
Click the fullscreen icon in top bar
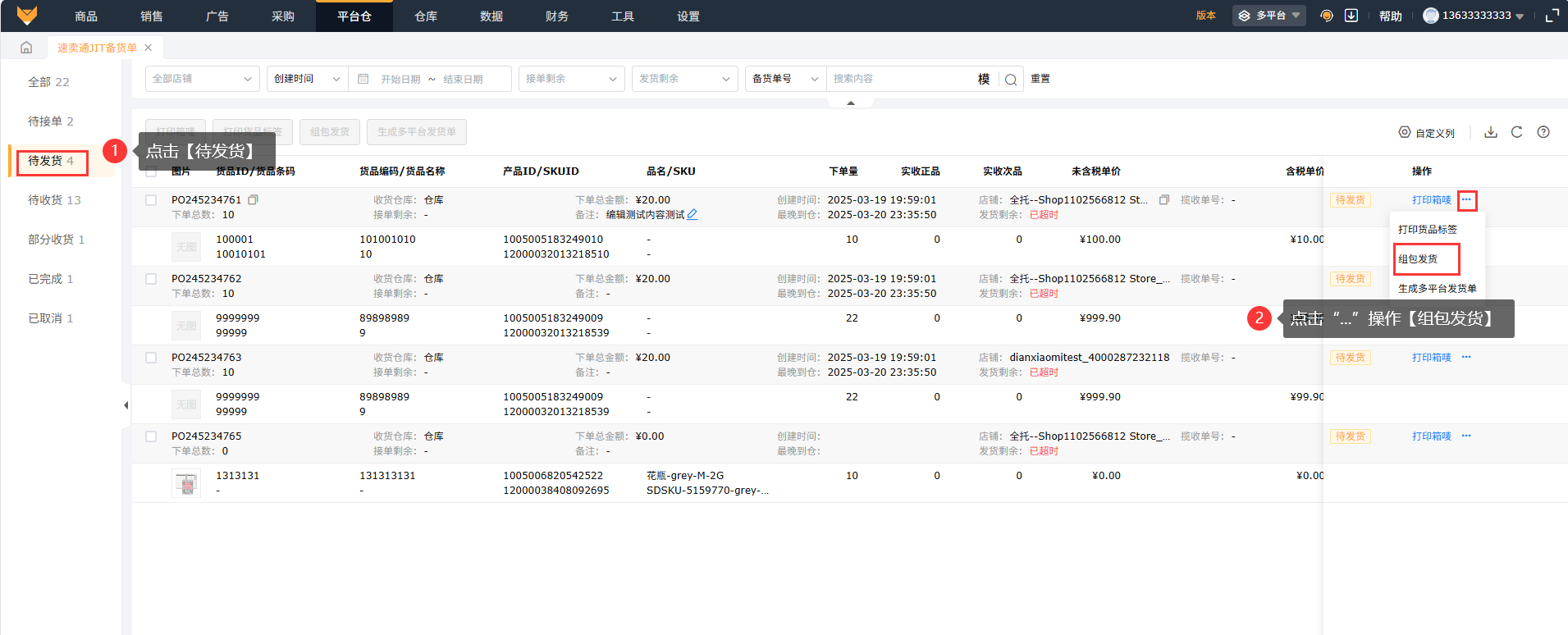pyautogui.click(x=1552, y=16)
